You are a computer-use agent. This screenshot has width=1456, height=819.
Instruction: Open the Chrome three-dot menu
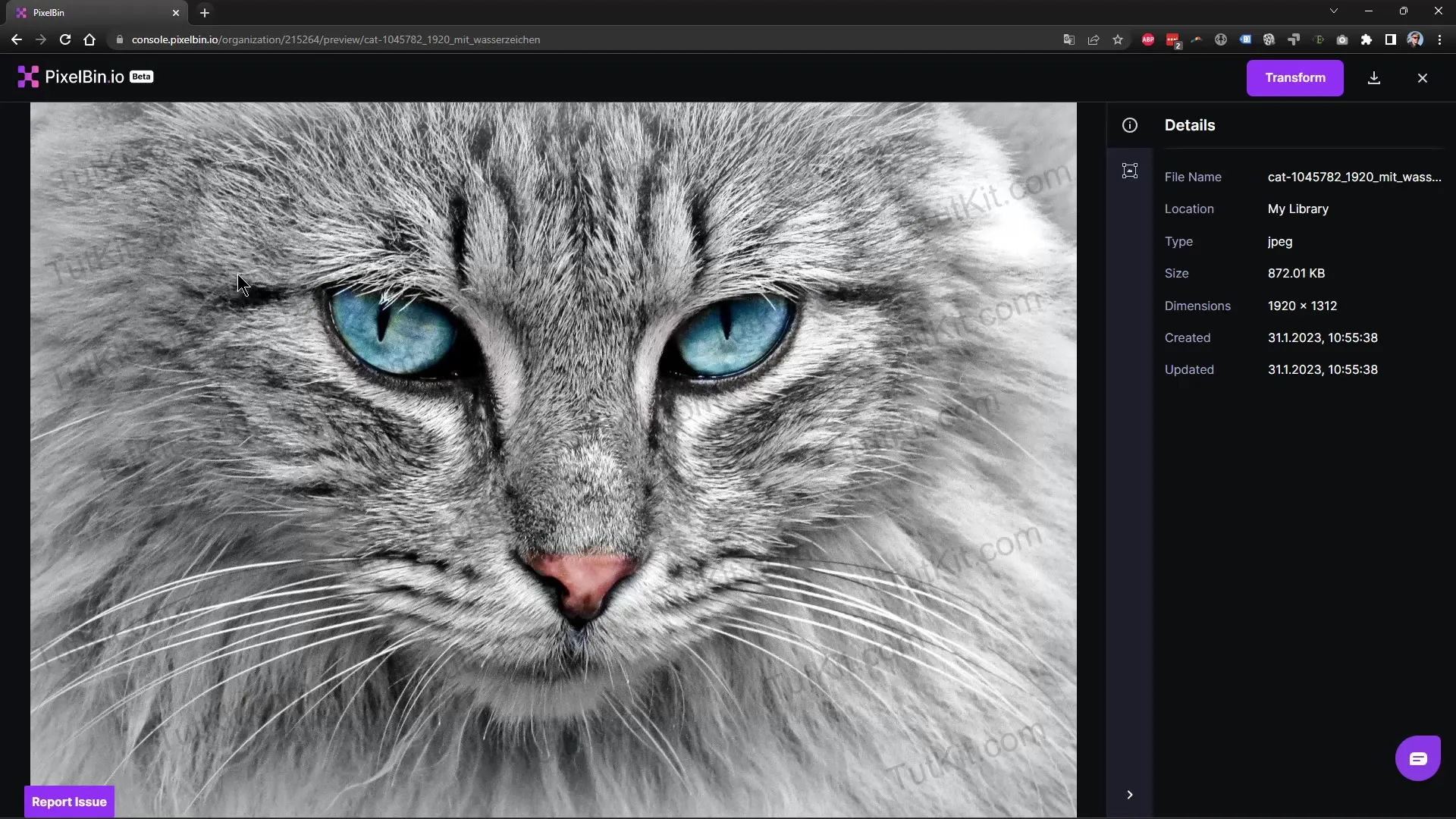pyautogui.click(x=1439, y=39)
